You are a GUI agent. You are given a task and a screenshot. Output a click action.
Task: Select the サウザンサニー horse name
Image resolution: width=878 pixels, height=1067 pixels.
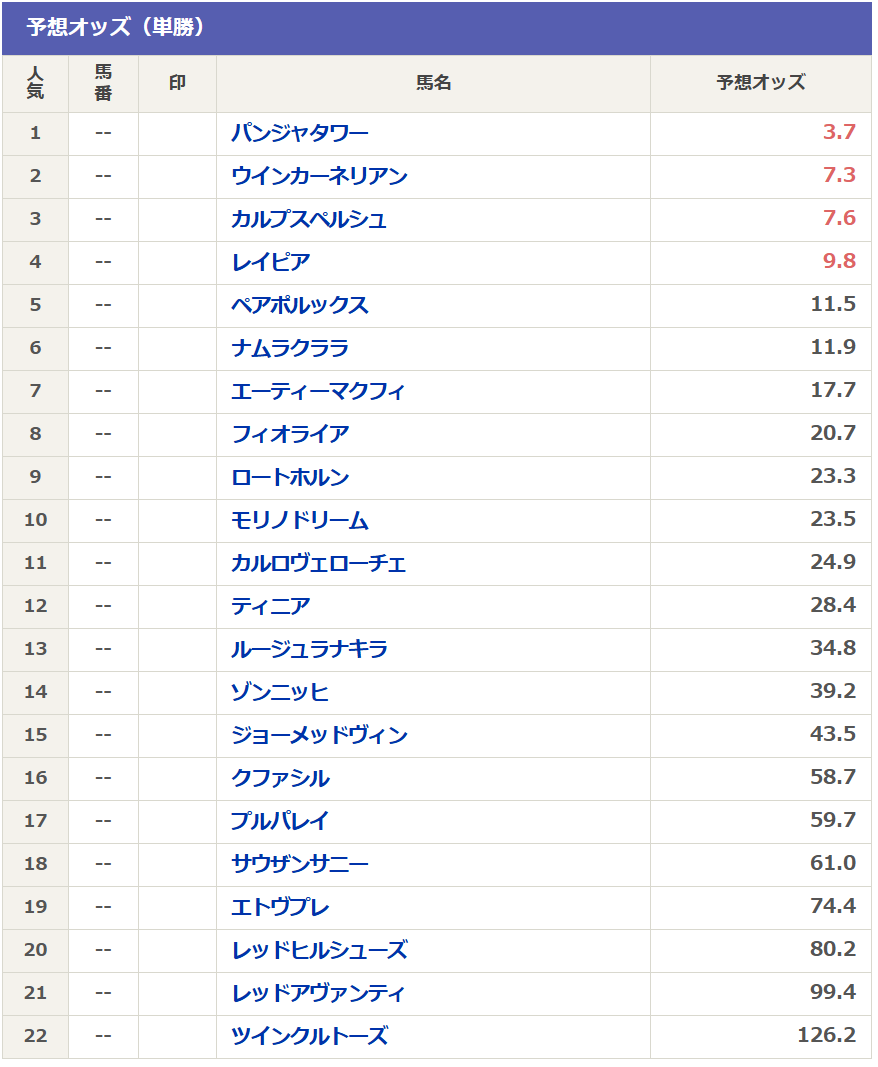coord(299,864)
